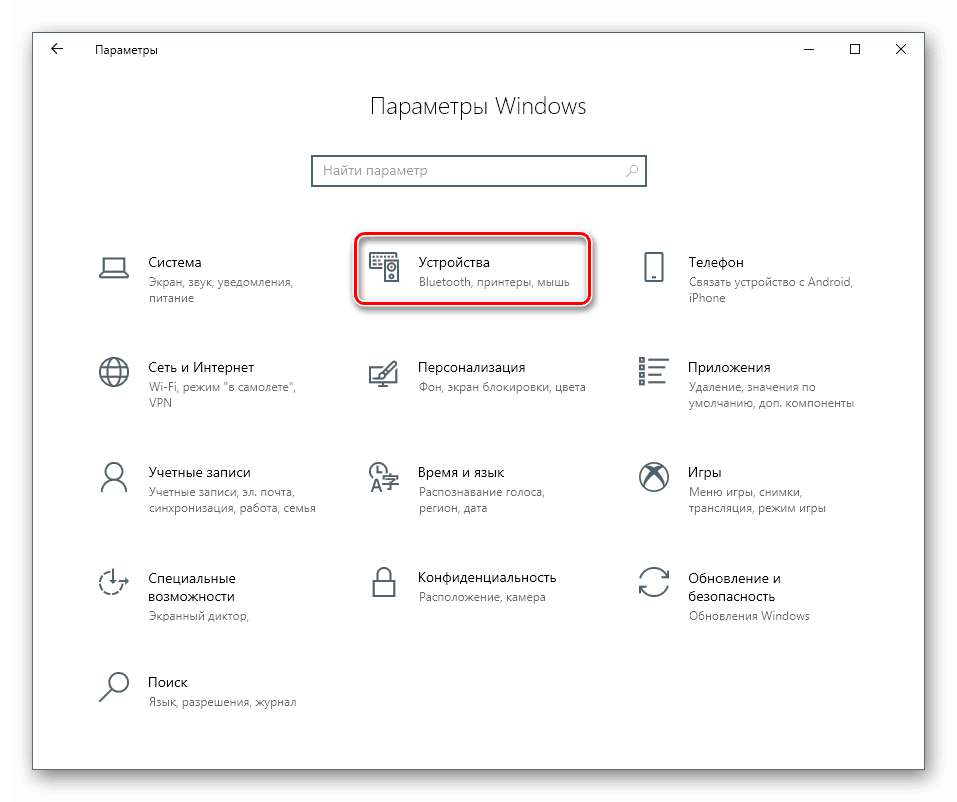Click 'Язык, разрешения, журнал' description
The height and width of the screenshot is (802, 957).
[x=222, y=702]
